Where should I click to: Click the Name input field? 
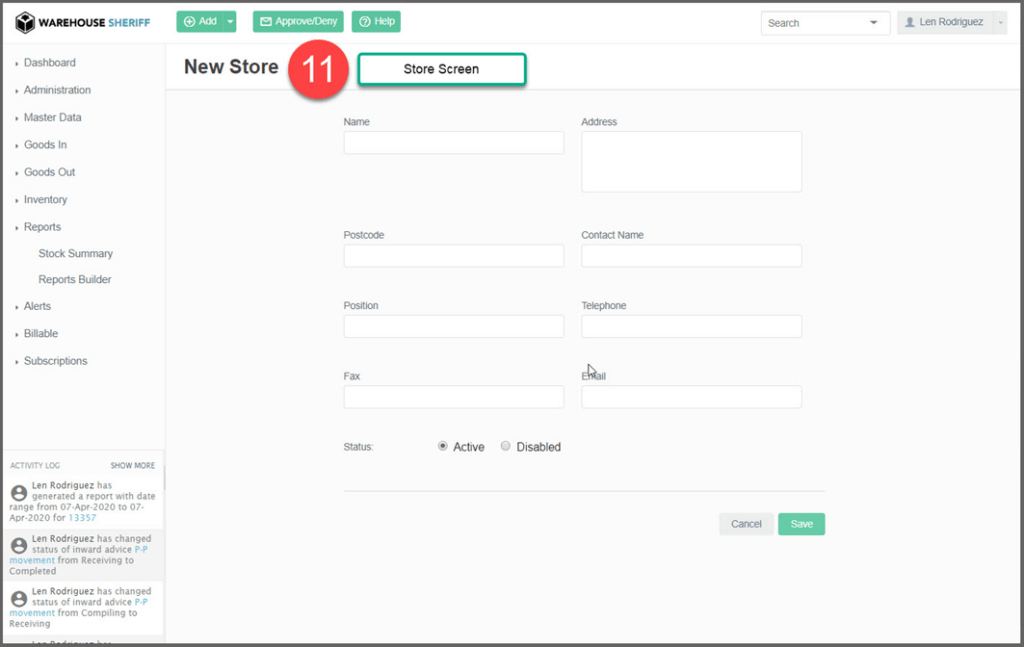click(453, 143)
